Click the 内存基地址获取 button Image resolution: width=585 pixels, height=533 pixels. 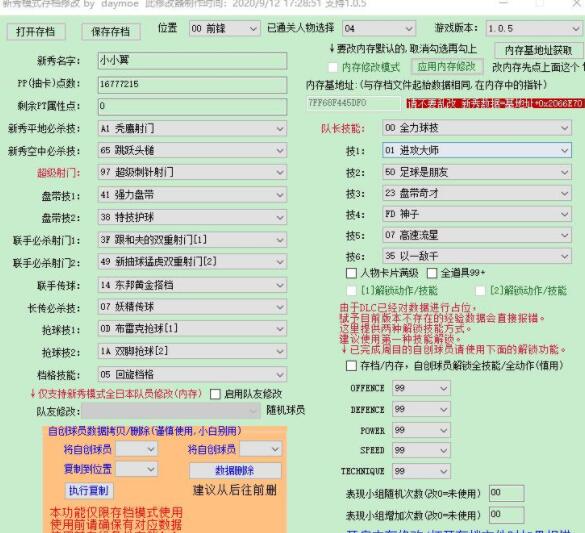pyautogui.click(x=538, y=50)
